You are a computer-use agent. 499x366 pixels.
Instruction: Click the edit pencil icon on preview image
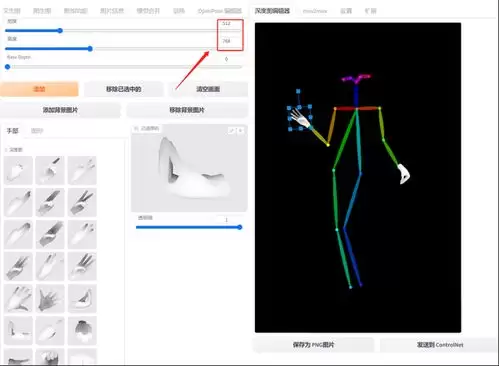pyautogui.click(x=231, y=131)
